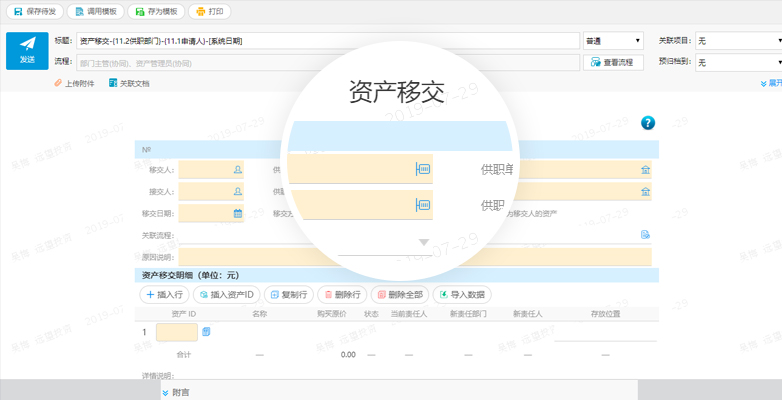Click 查看流程 to view the workflow
Image resolution: width=782 pixels, height=400 pixels.
tap(613, 62)
